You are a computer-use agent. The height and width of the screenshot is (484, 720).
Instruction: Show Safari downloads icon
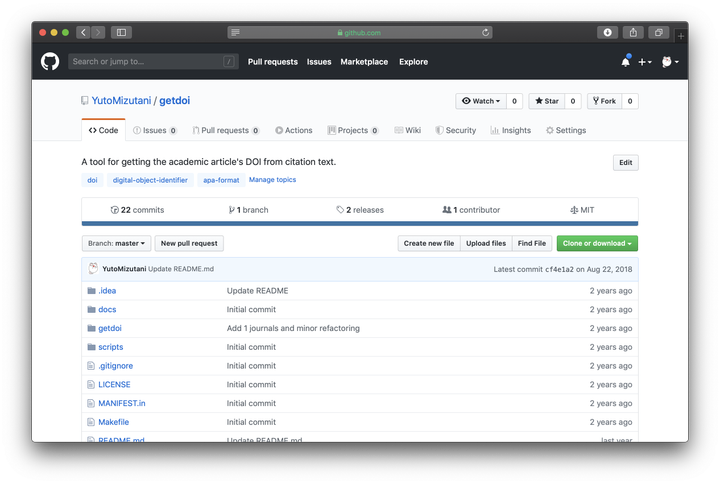[607, 32]
